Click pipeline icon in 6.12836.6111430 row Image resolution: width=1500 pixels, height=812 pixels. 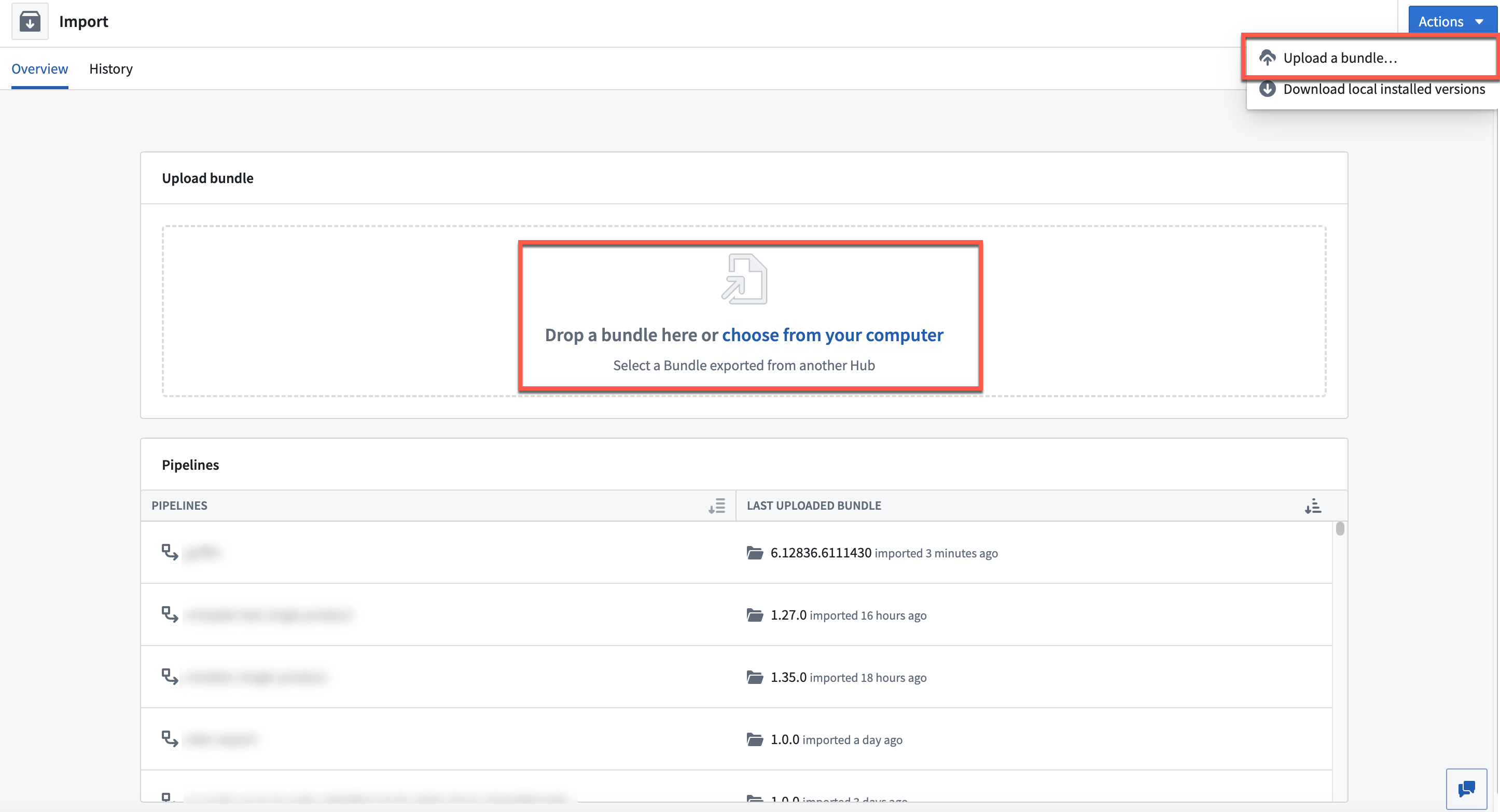pyautogui.click(x=170, y=552)
